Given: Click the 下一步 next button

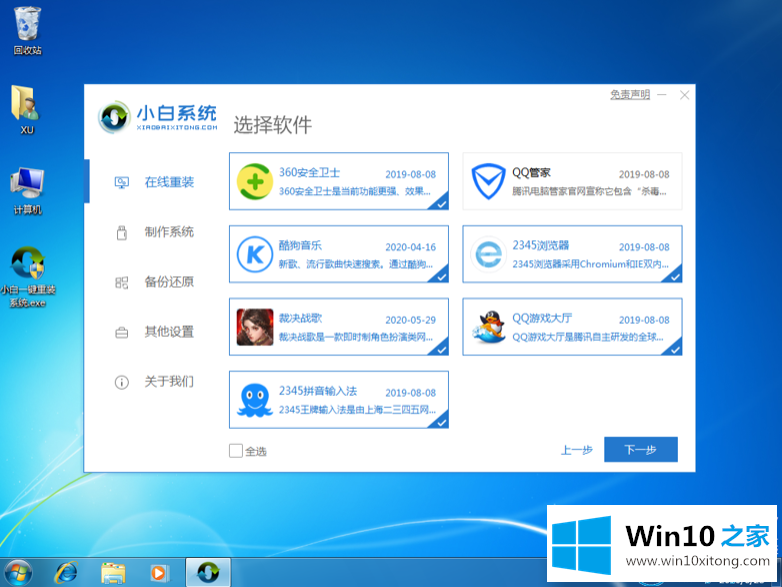Looking at the screenshot, I should (641, 450).
